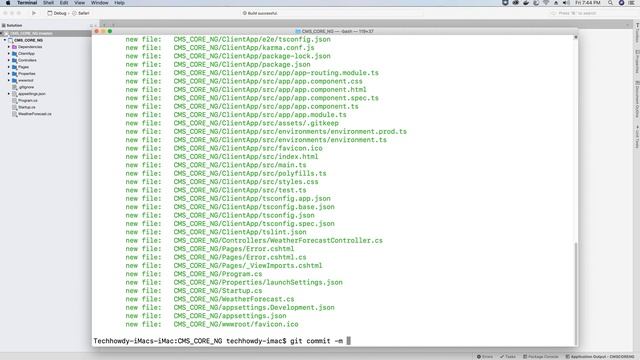The height and width of the screenshot is (360, 640).
Task: Open the Application Output pad
Action: 600,357
